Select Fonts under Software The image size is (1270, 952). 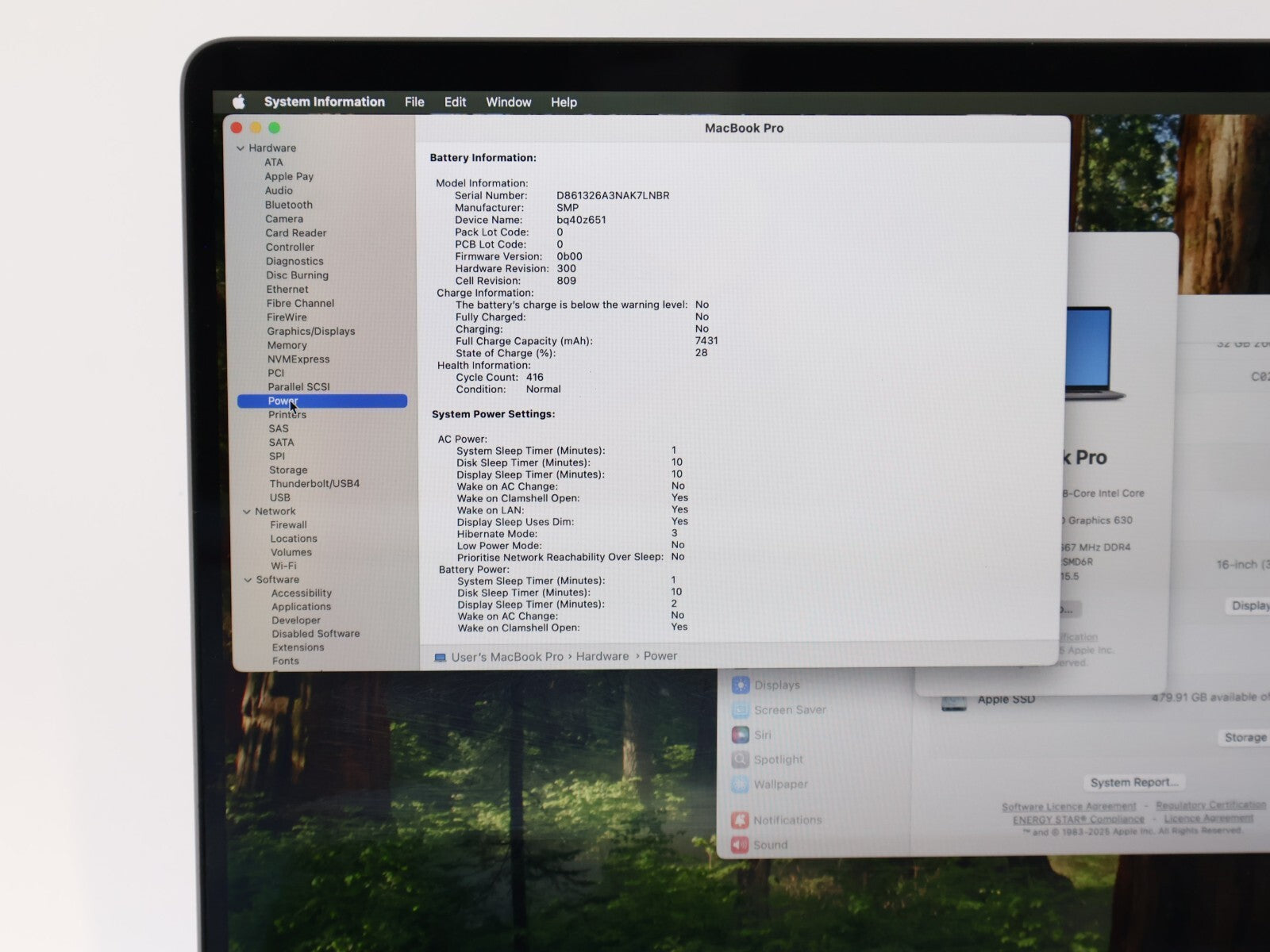point(286,661)
